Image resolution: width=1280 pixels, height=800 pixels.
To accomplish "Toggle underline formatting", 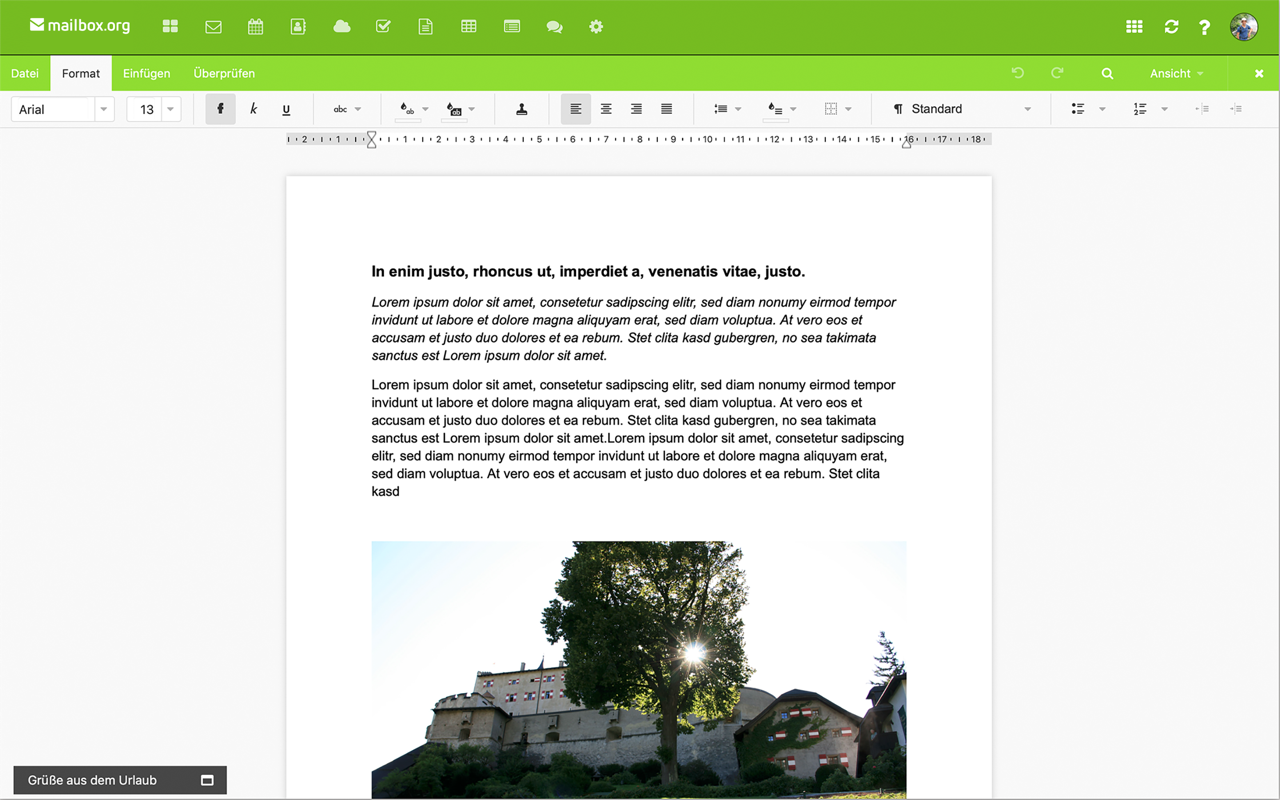I will (x=286, y=109).
